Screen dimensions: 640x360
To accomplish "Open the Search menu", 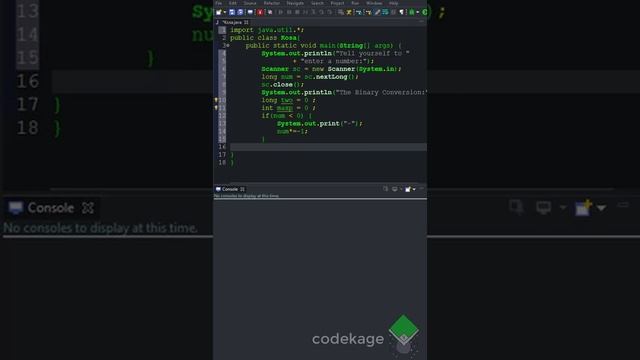I will [x=318, y=3].
